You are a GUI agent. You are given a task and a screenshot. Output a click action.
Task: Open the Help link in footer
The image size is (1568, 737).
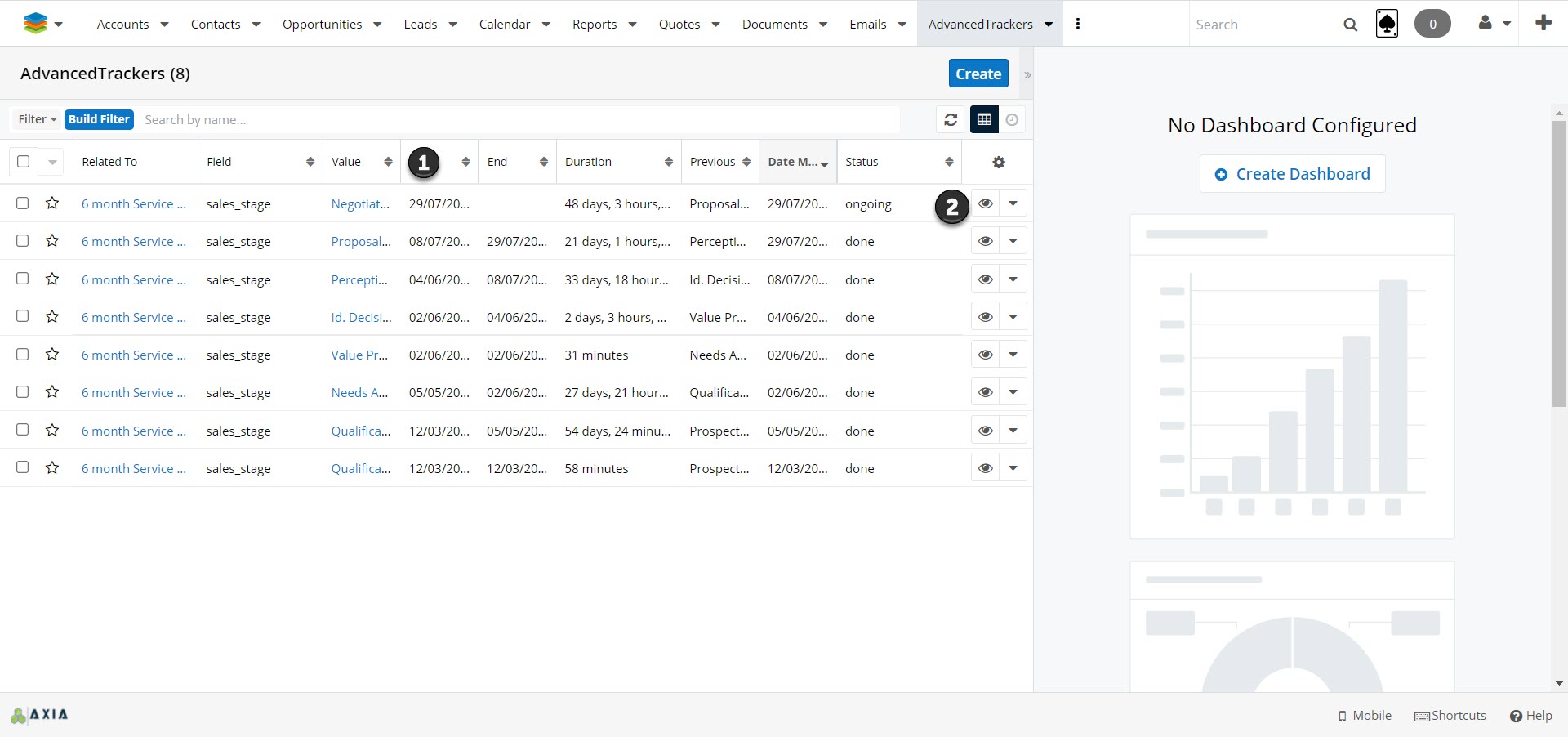(x=1531, y=716)
